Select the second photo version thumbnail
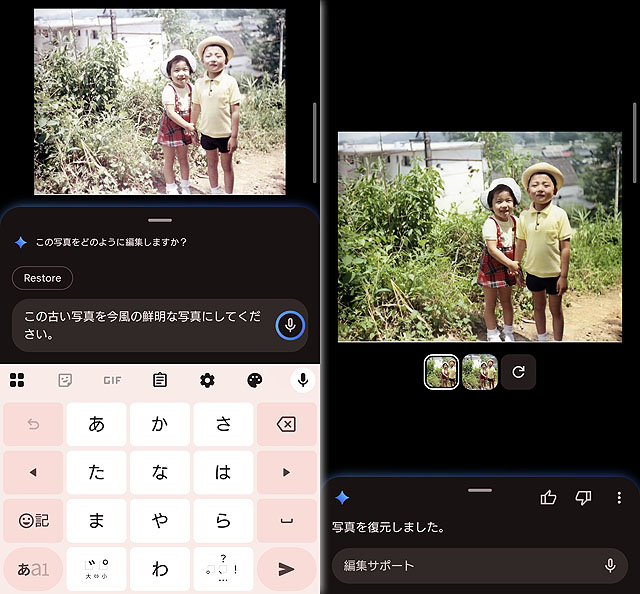Viewport: 640px width, 594px height. [480, 372]
